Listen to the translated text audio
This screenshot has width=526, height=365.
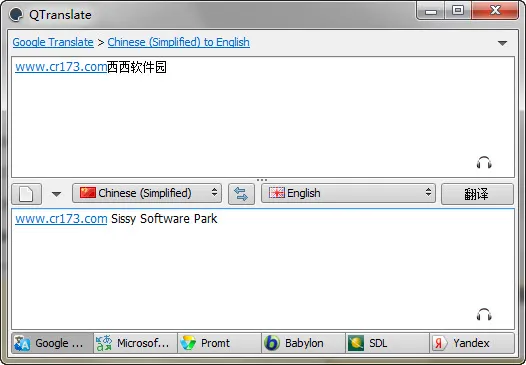[x=484, y=314]
